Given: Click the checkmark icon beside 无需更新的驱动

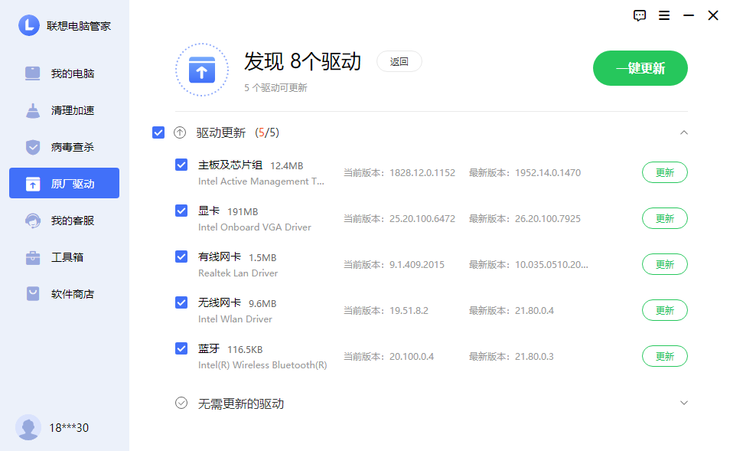Looking at the screenshot, I should pos(181,403).
